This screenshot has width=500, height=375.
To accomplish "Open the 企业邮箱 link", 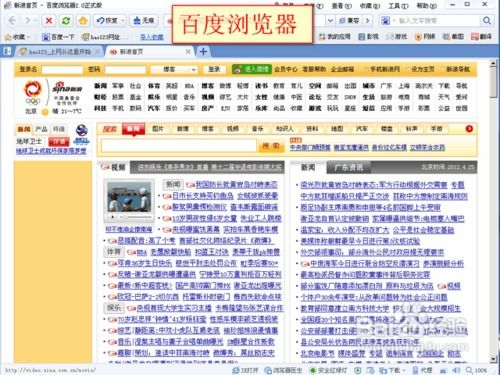I will pyautogui.click(x=342, y=69).
